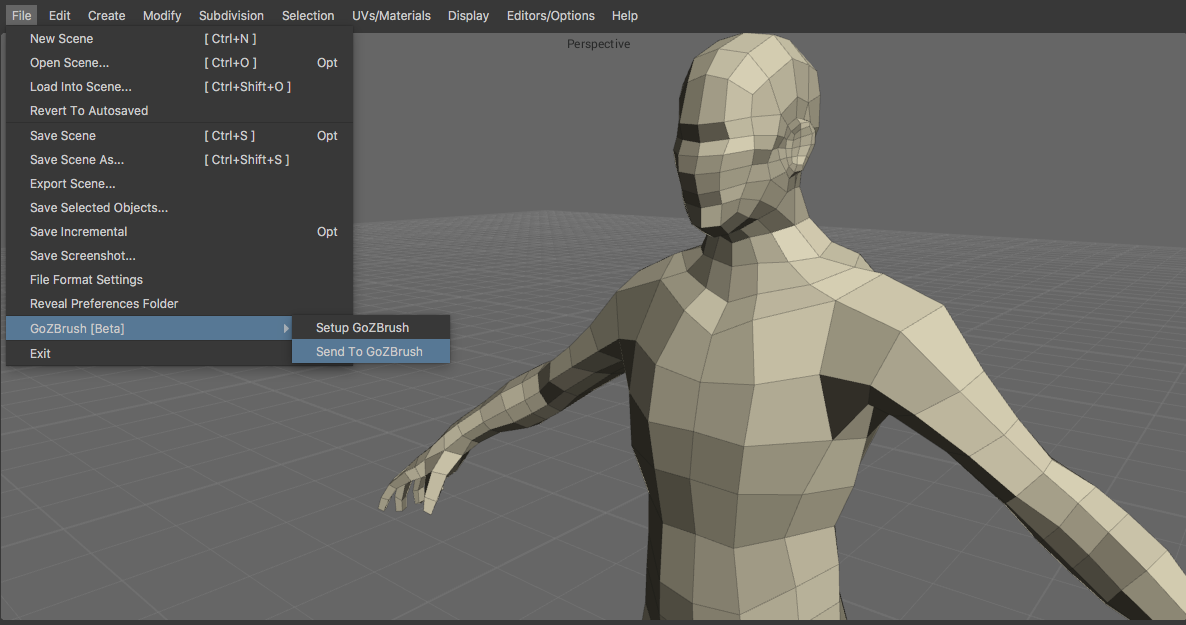
Task: Choose Save Screenshot... option
Action: (83, 256)
